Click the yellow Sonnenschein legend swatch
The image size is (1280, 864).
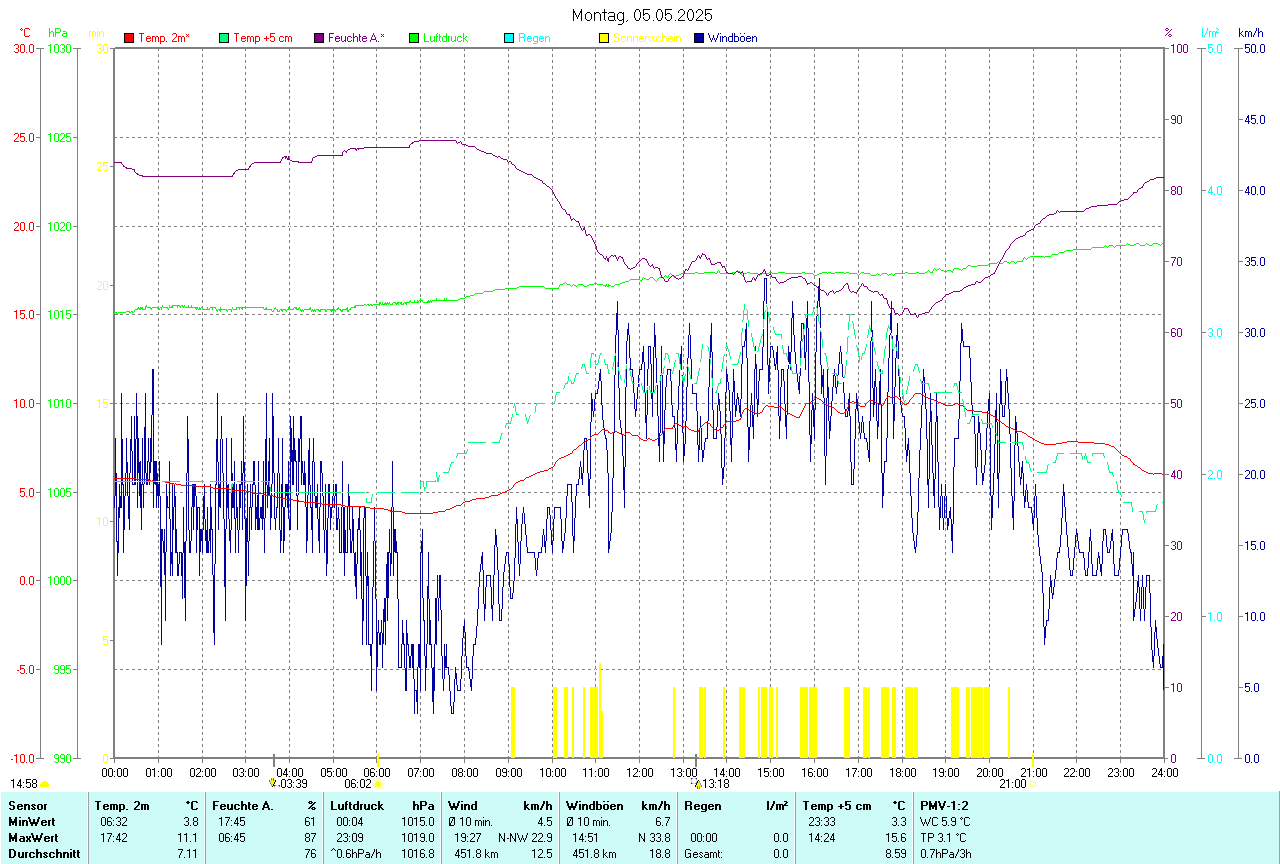pyautogui.click(x=604, y=38)
